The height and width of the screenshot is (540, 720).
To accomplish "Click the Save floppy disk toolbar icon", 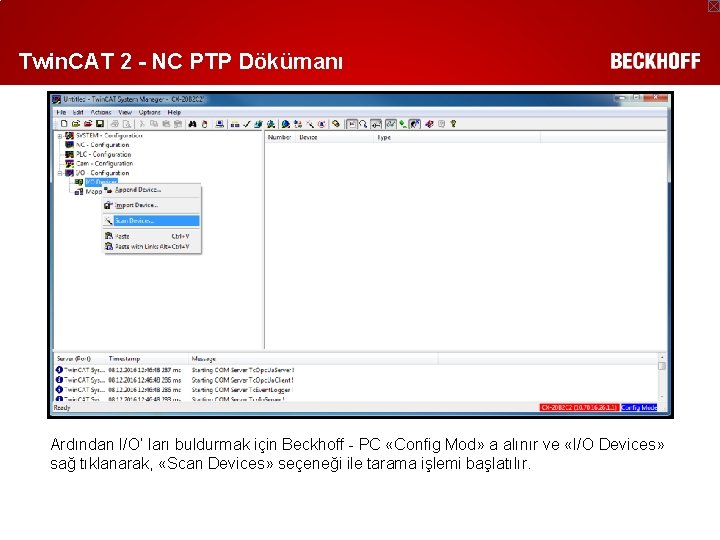I will [100, 124].
